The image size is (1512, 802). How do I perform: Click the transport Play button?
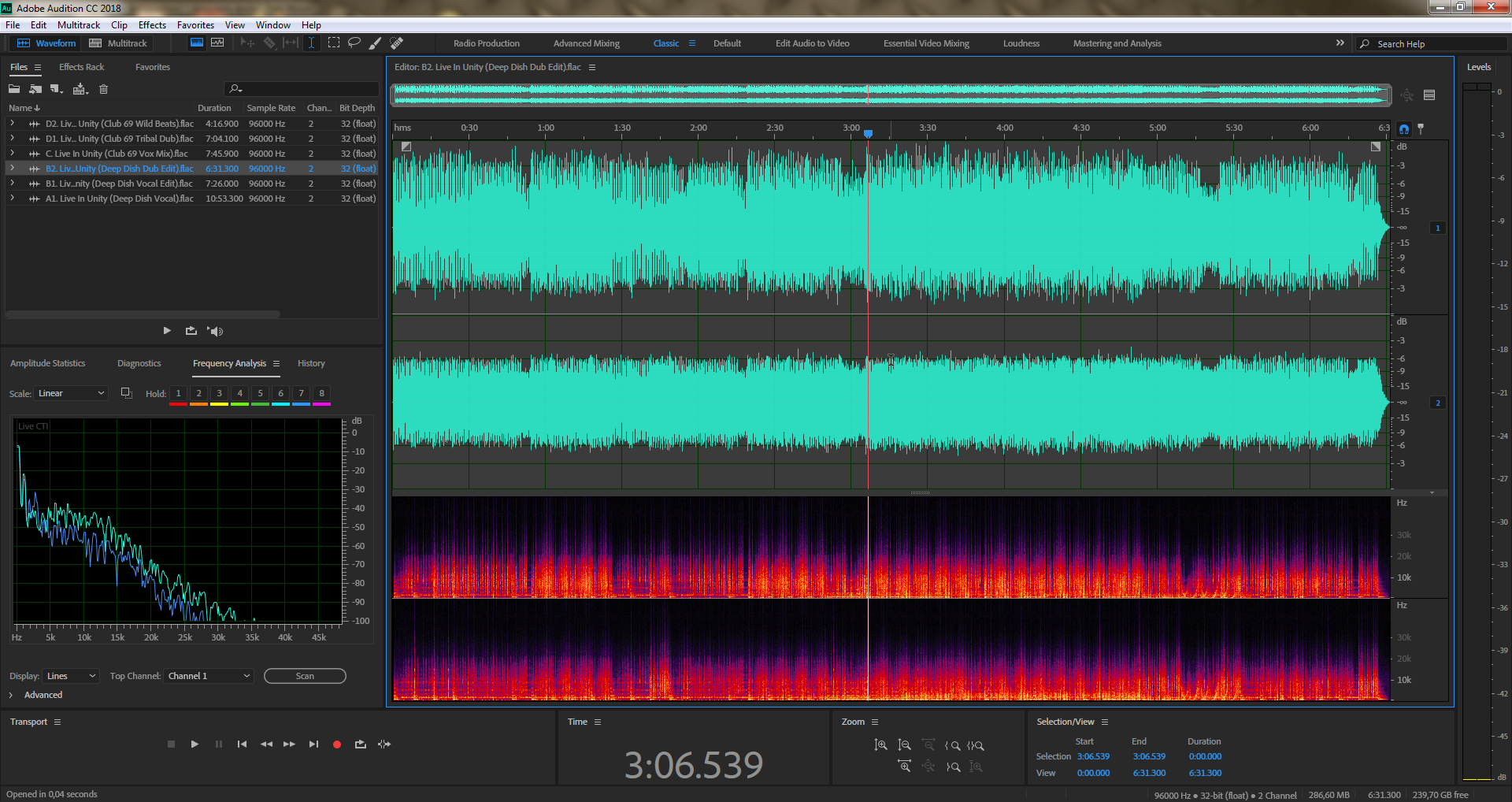tap(195, 744)
